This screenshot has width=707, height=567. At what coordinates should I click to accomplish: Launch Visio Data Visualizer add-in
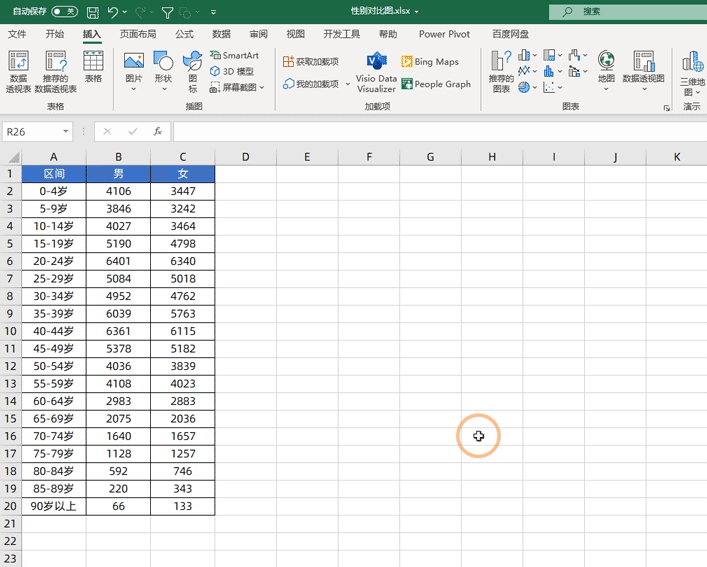tap(376, 71)
